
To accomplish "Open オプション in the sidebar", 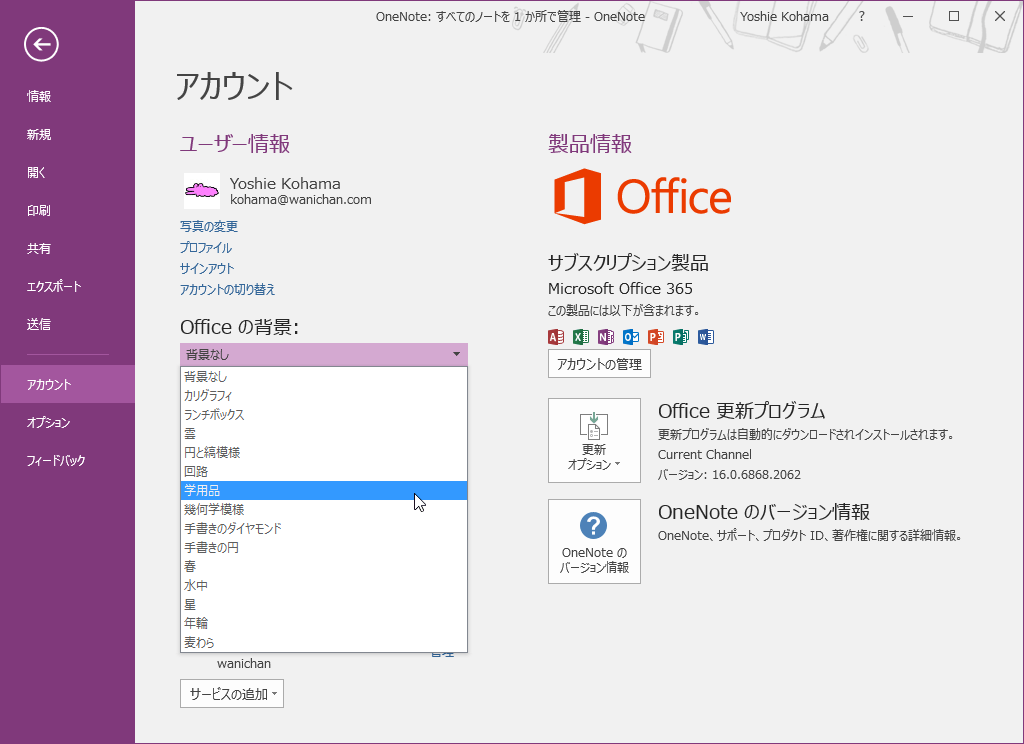I will click(x=67, y=422).
